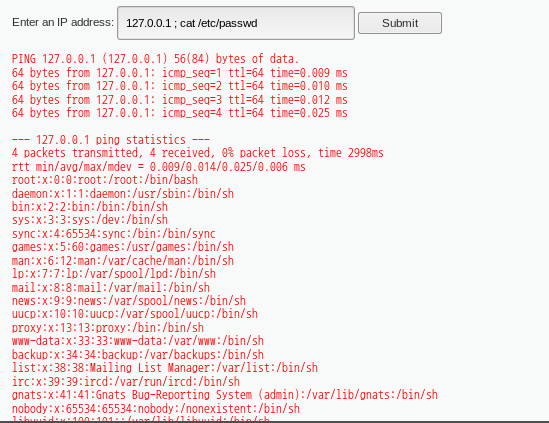Click the ping line with icmp_seq=4

180,113
